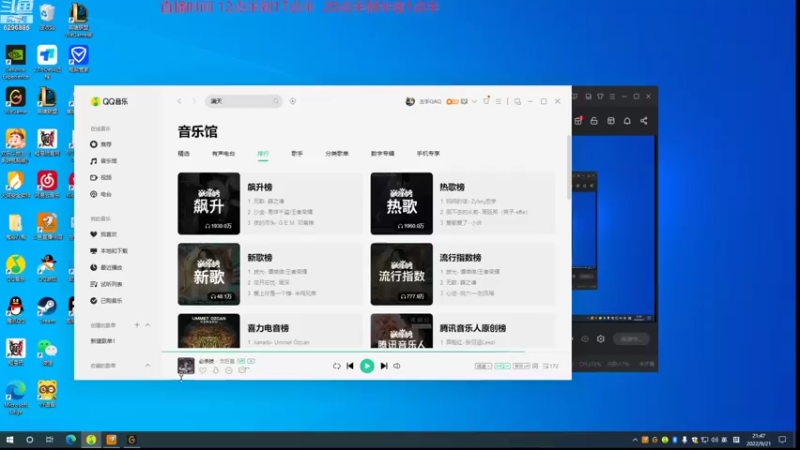Screen dimensions: 800x450
Task: Skip to the previous track
Action: point(350,366)
